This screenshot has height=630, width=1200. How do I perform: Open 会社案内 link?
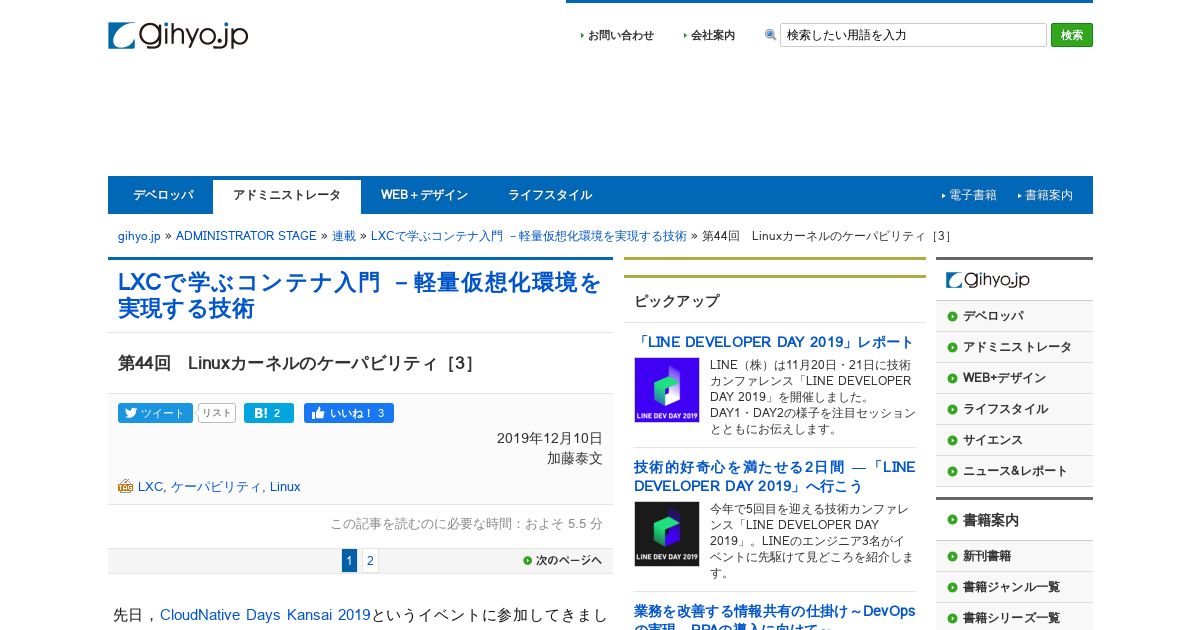click(712, 35)
